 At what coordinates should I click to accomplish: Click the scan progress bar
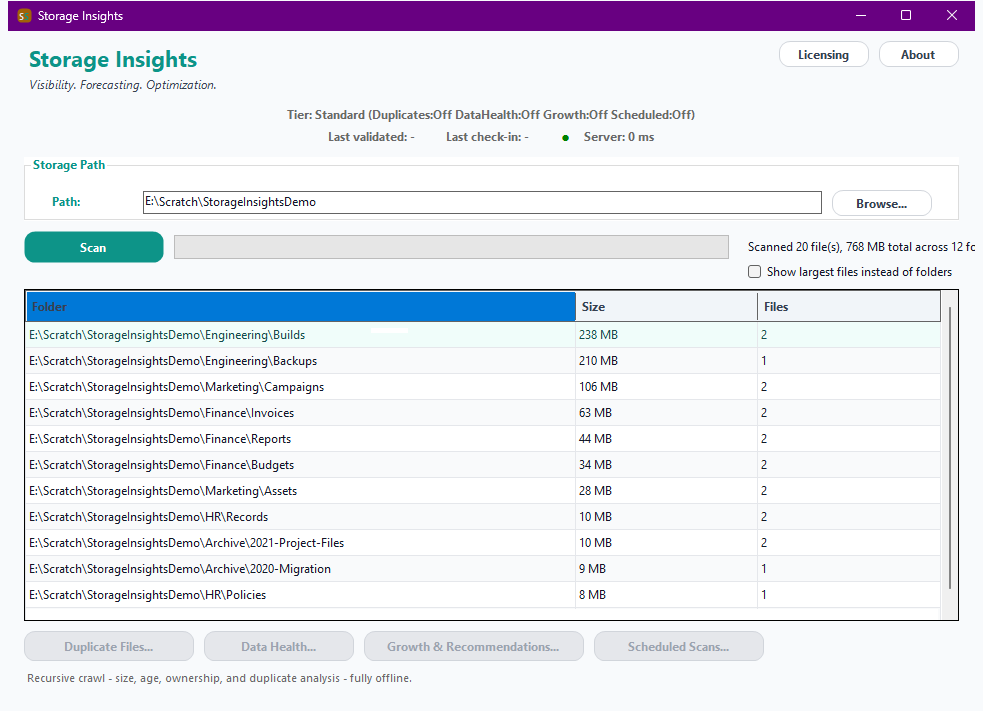click(x=451, y=247)
